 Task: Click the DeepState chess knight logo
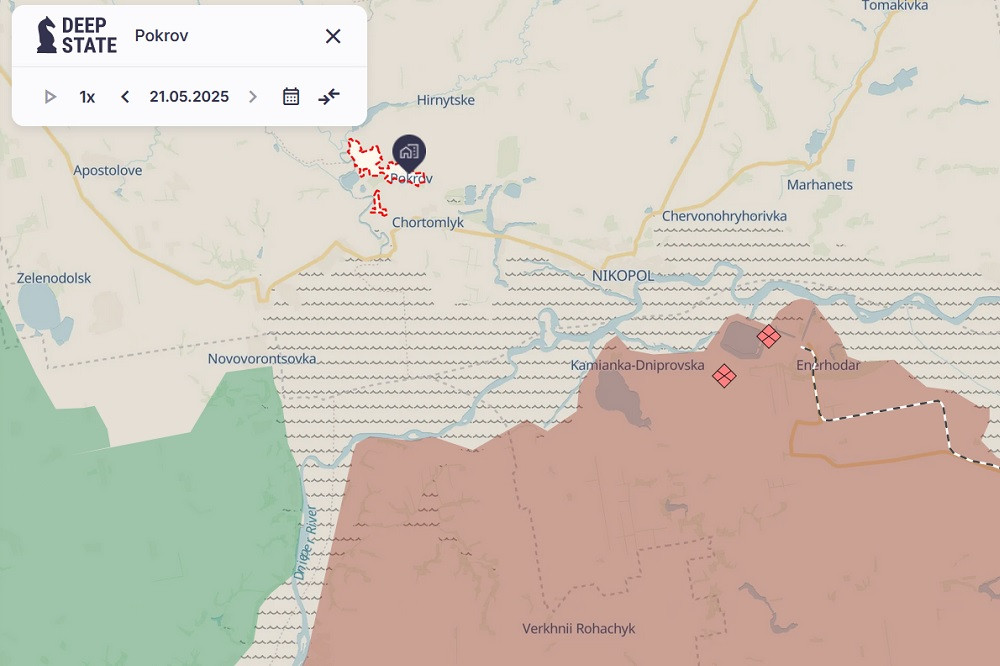(x=47, y=35)
